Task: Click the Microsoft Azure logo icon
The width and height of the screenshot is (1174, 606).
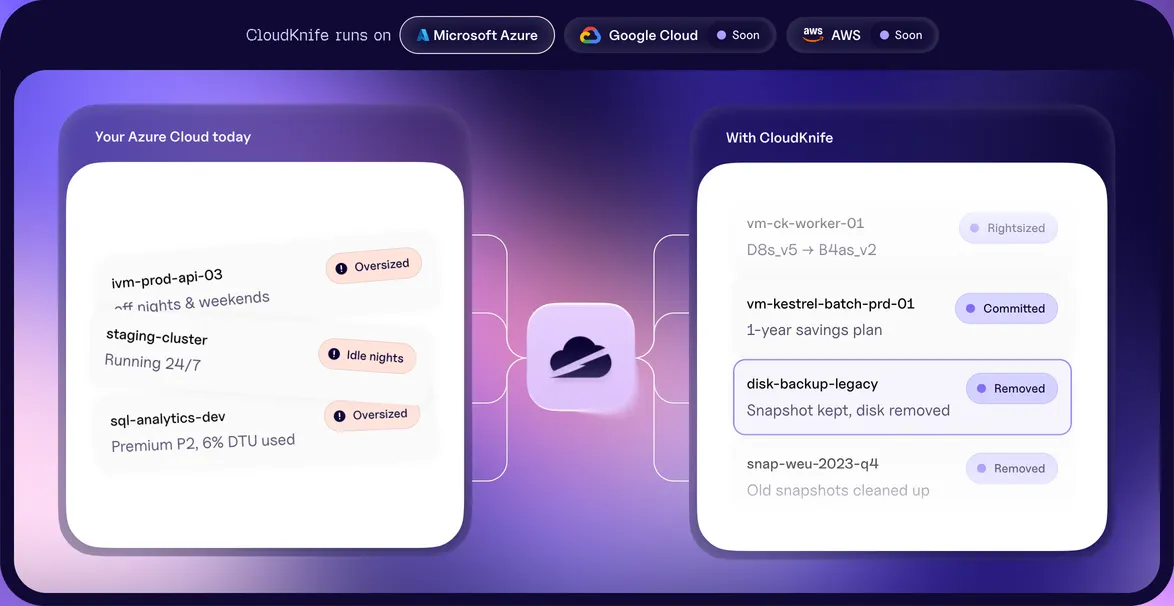Action: (x=423, y=35)
